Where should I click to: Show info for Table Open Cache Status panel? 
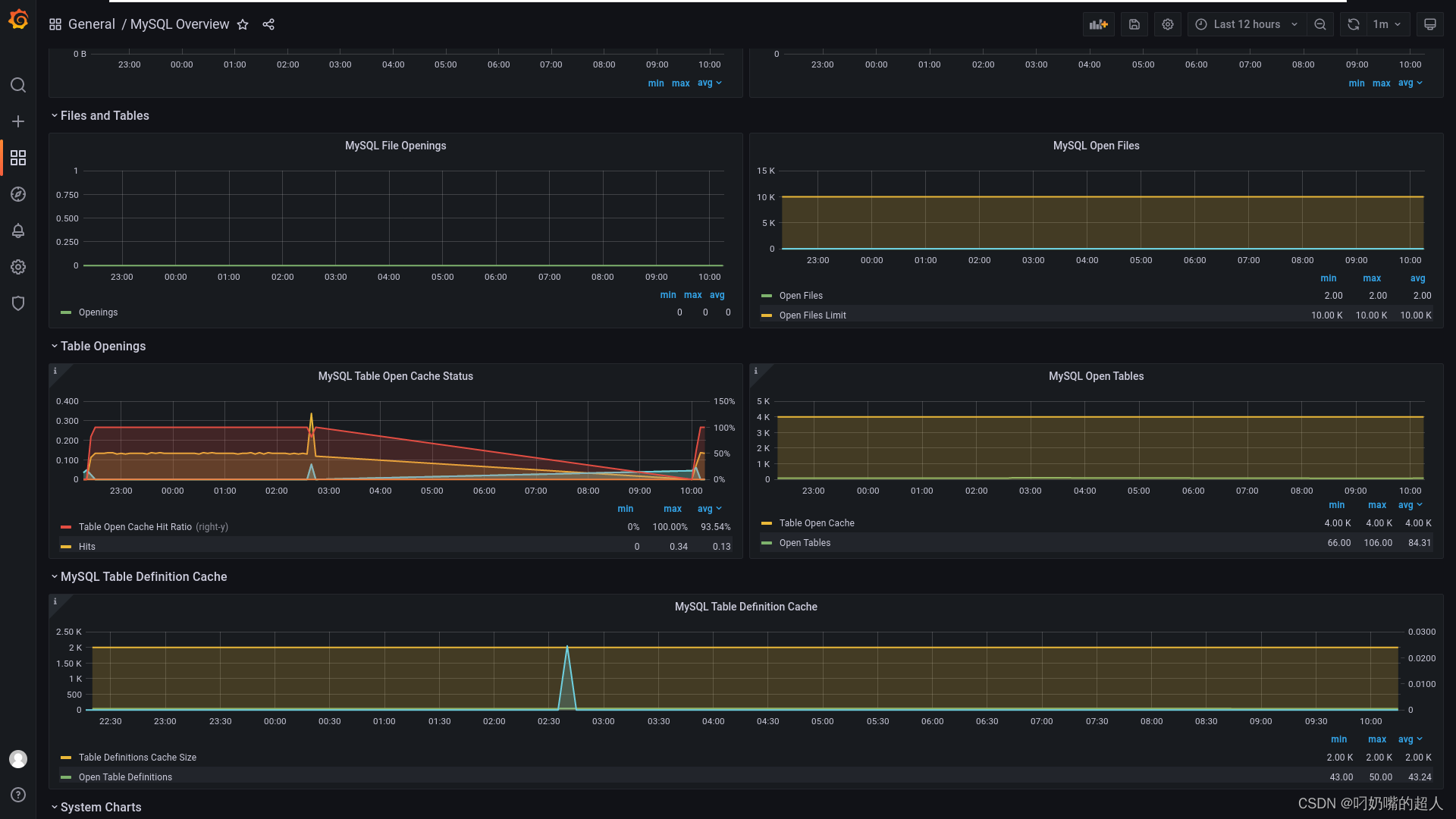(55, 371)
